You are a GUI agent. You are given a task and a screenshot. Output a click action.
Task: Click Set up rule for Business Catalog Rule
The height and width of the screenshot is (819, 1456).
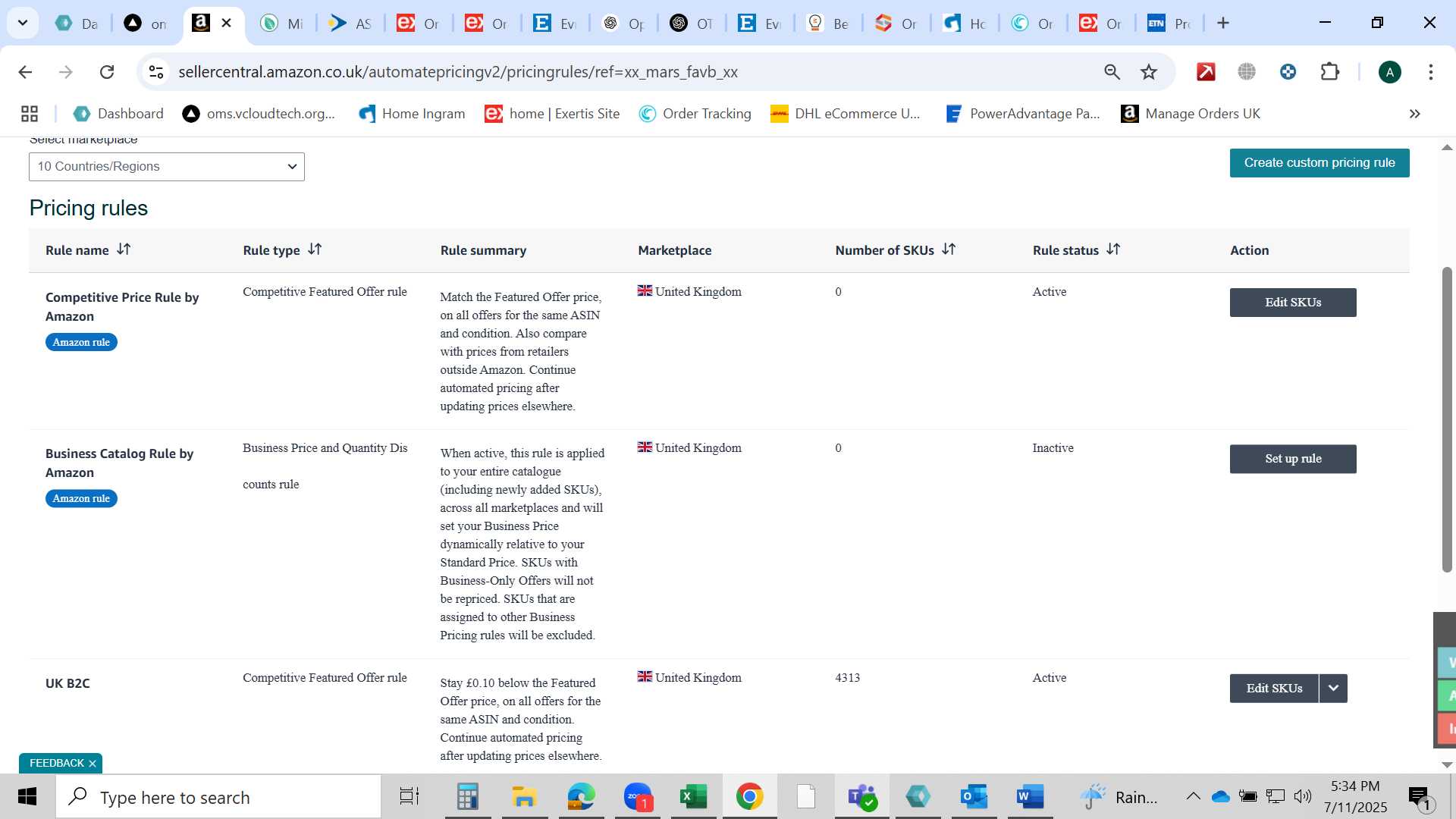click(x=1293, y=459)
